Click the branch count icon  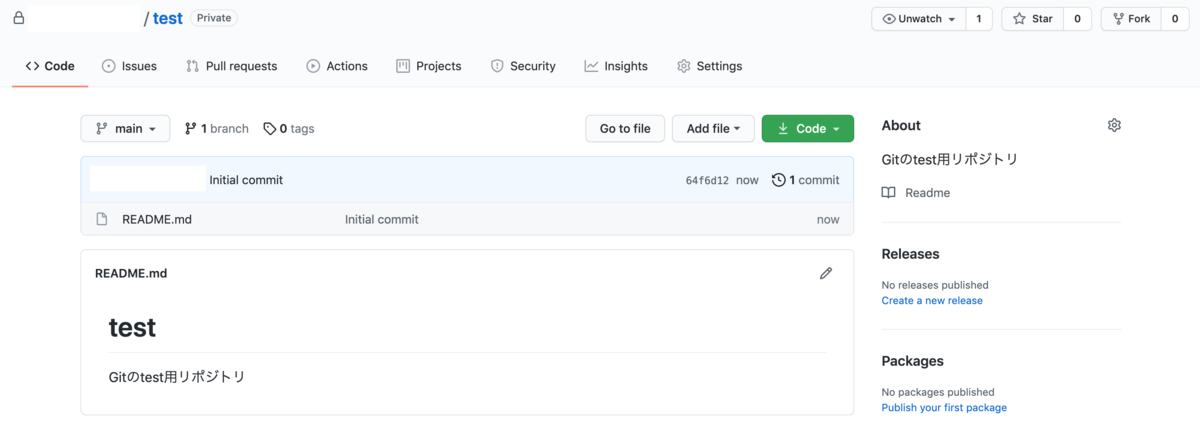[191, 129]
